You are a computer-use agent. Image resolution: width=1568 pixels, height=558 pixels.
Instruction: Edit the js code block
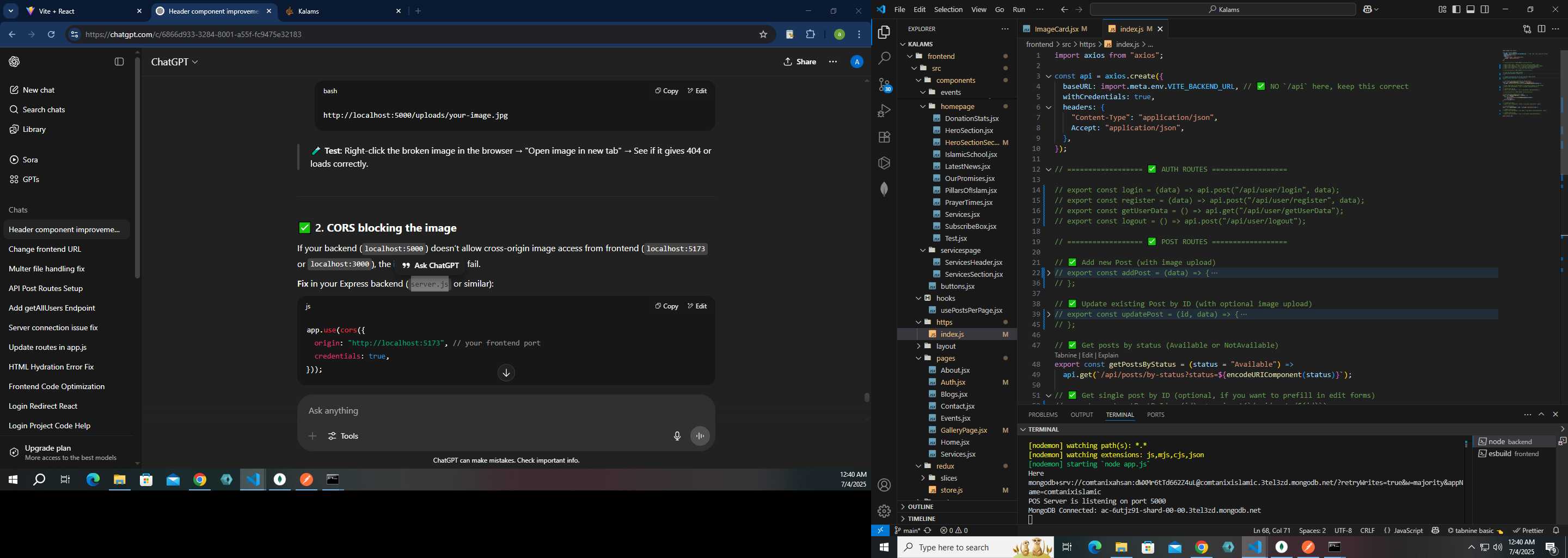[697, 306]
